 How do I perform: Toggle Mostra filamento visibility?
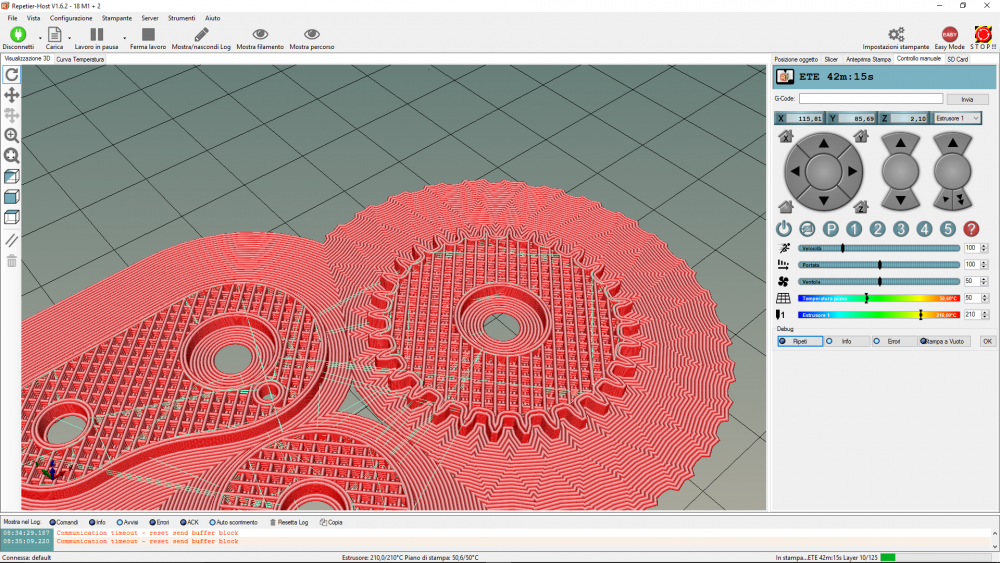coord(260,35)
